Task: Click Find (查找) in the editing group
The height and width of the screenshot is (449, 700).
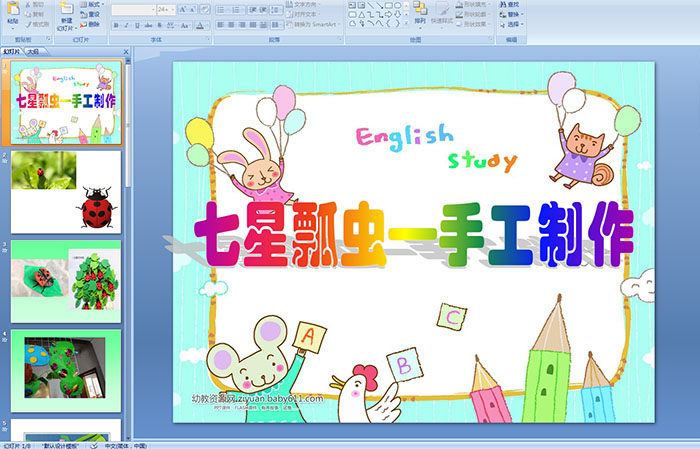Action: (x=510, y=4)
